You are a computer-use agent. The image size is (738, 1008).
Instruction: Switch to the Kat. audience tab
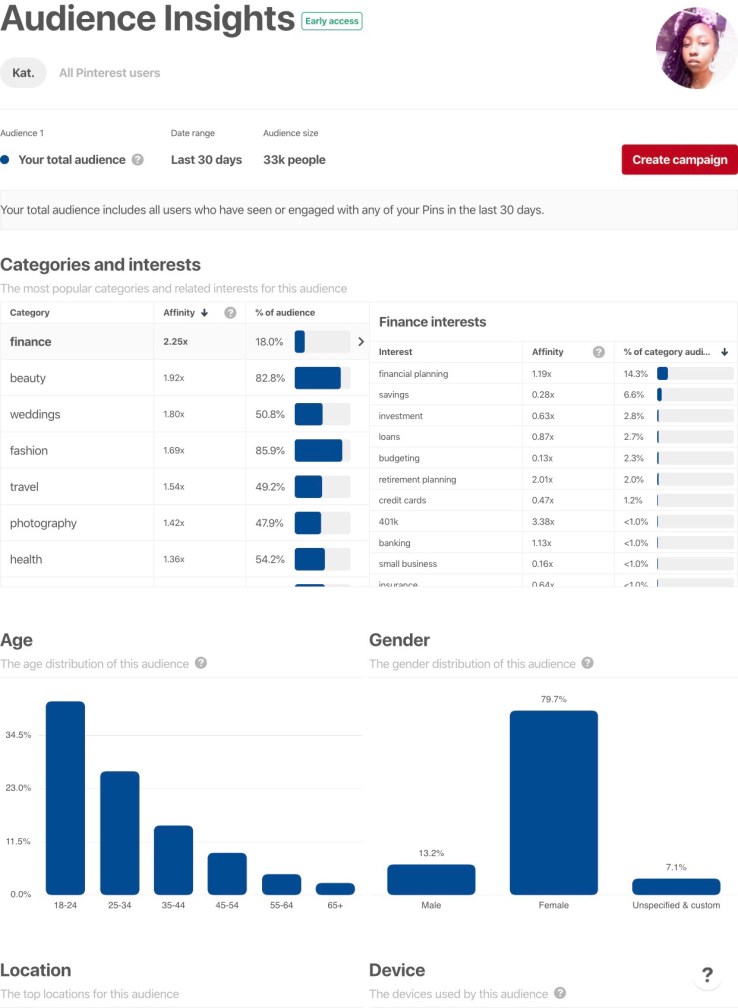click(x=23, y=73)
